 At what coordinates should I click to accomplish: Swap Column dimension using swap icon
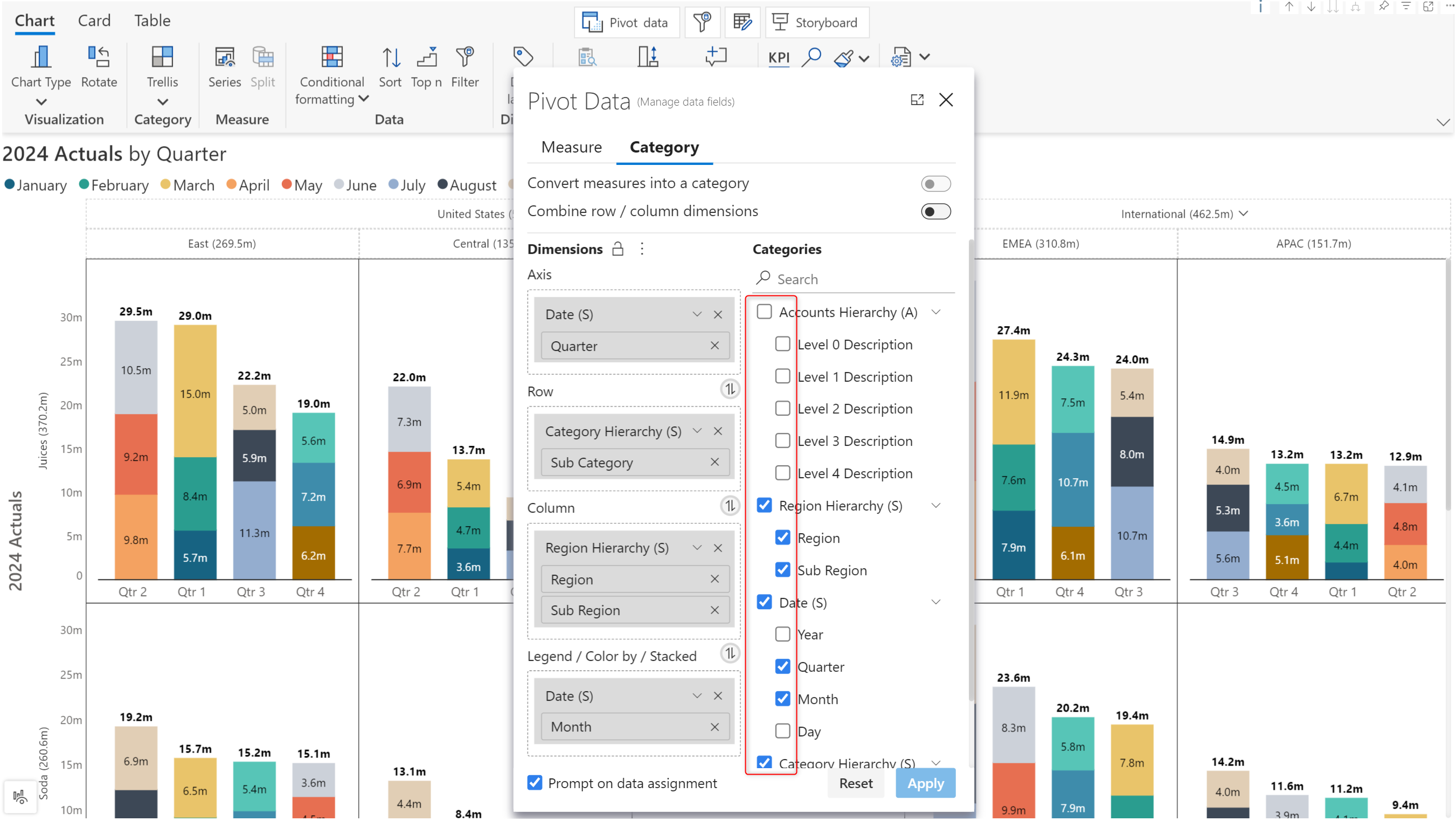(730, 506)
